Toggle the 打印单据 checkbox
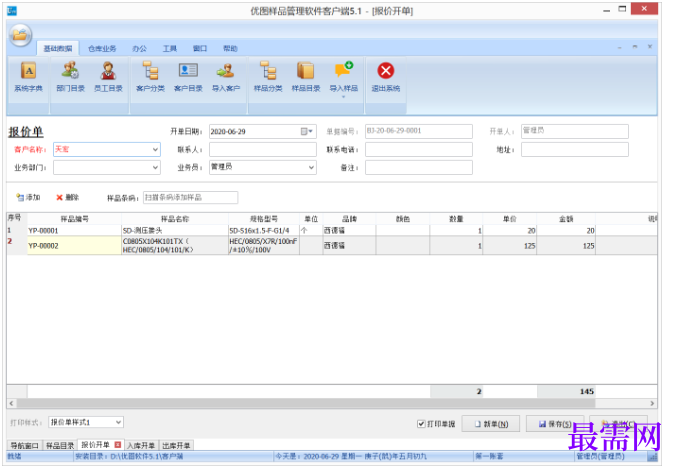 (421, 424)
